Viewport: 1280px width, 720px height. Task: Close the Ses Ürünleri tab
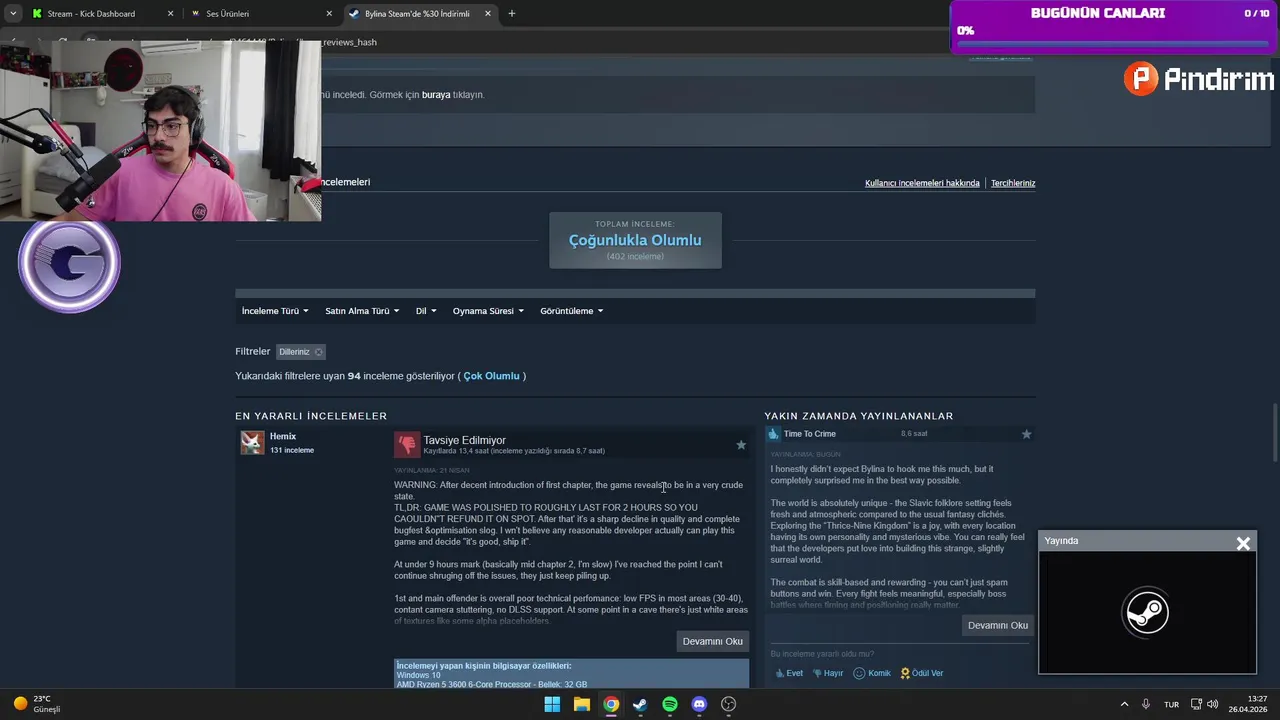pos(329,14)
